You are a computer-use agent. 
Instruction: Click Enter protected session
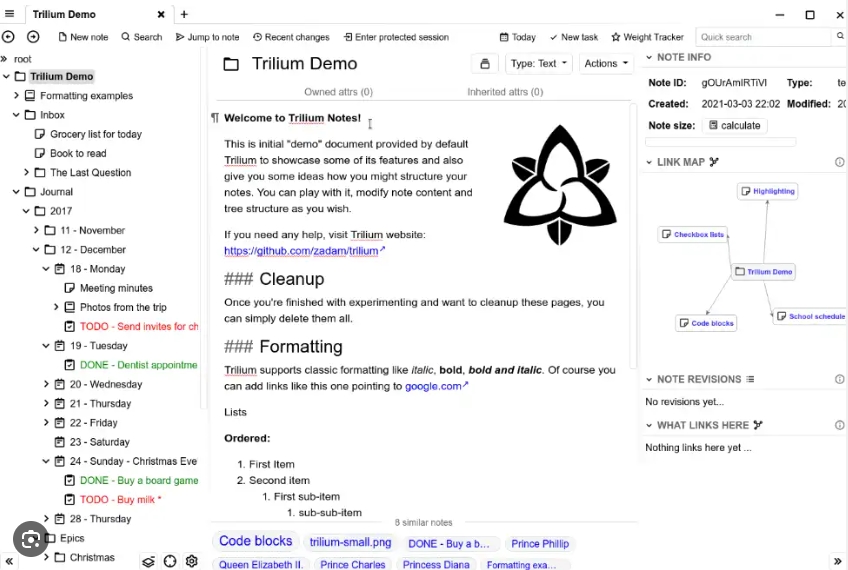pyautogui.click(x=396, y=37)
